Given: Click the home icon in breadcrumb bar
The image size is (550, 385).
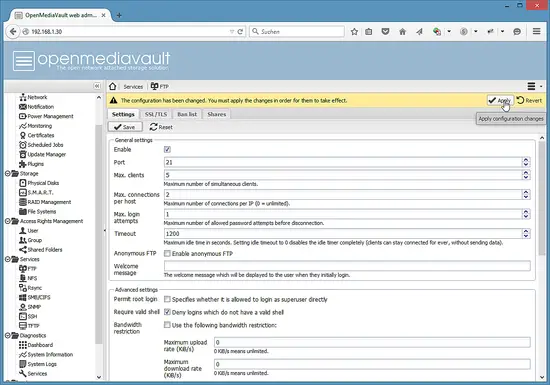Looking at the screenshot, I should [x=113, y=86].
